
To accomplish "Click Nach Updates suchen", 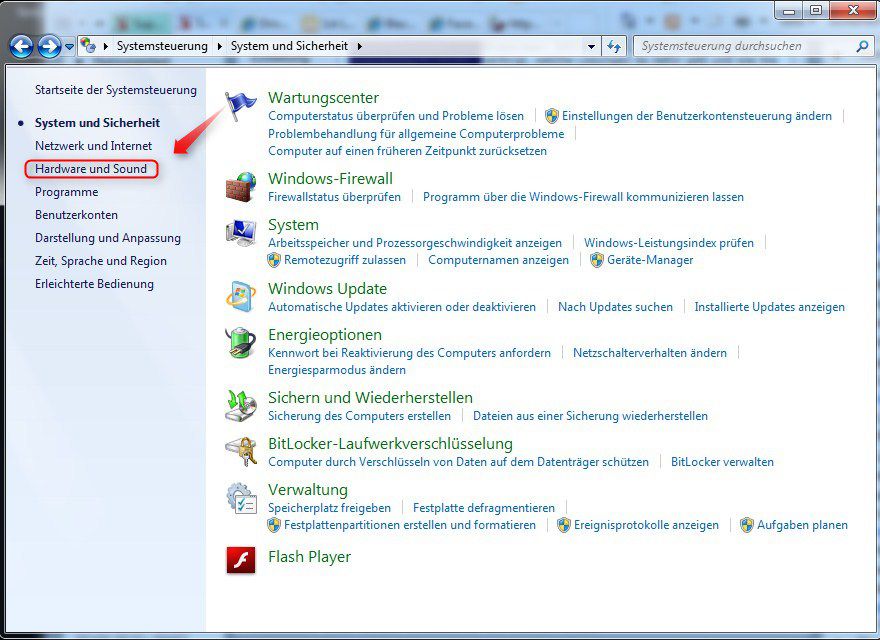I will click(x=614, y=307).
